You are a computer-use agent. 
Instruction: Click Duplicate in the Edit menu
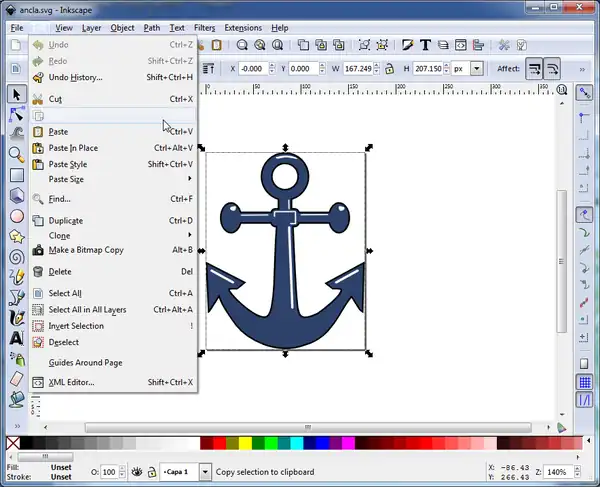click(66, 220)
